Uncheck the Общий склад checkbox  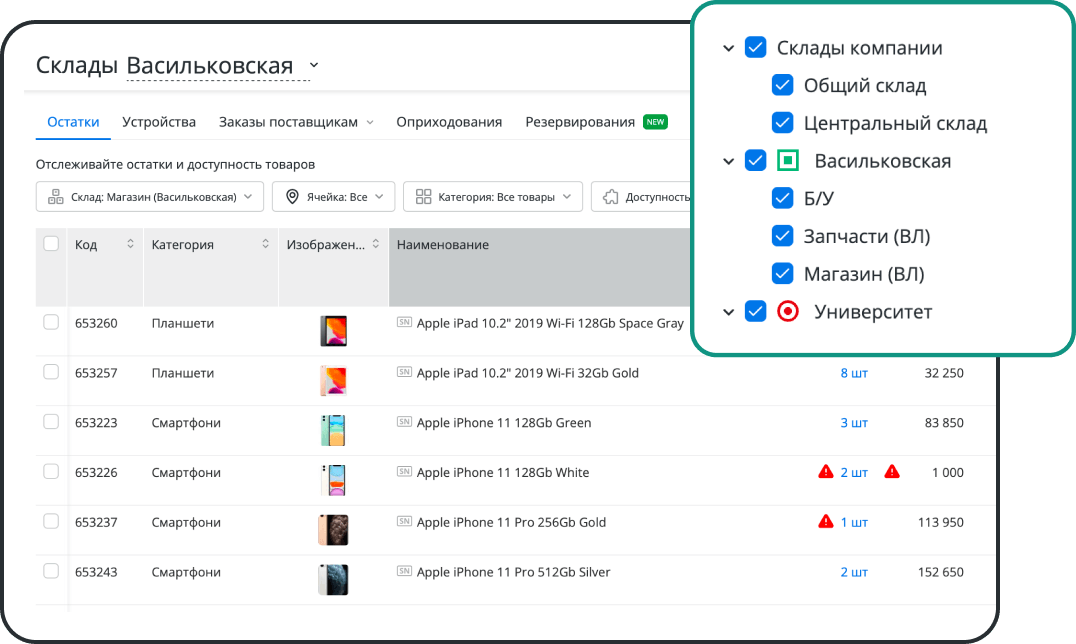pyautogui.click(x=782, y=85)
